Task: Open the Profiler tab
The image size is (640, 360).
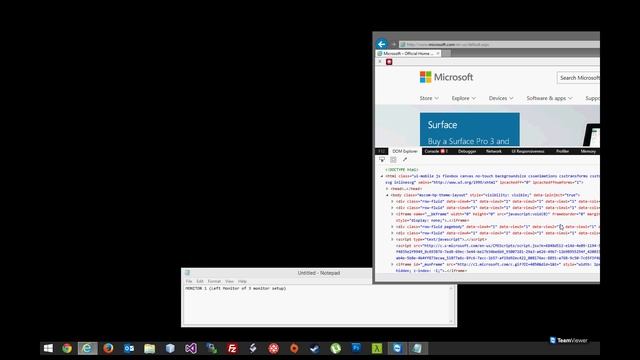Action: [x=562, y=151]
